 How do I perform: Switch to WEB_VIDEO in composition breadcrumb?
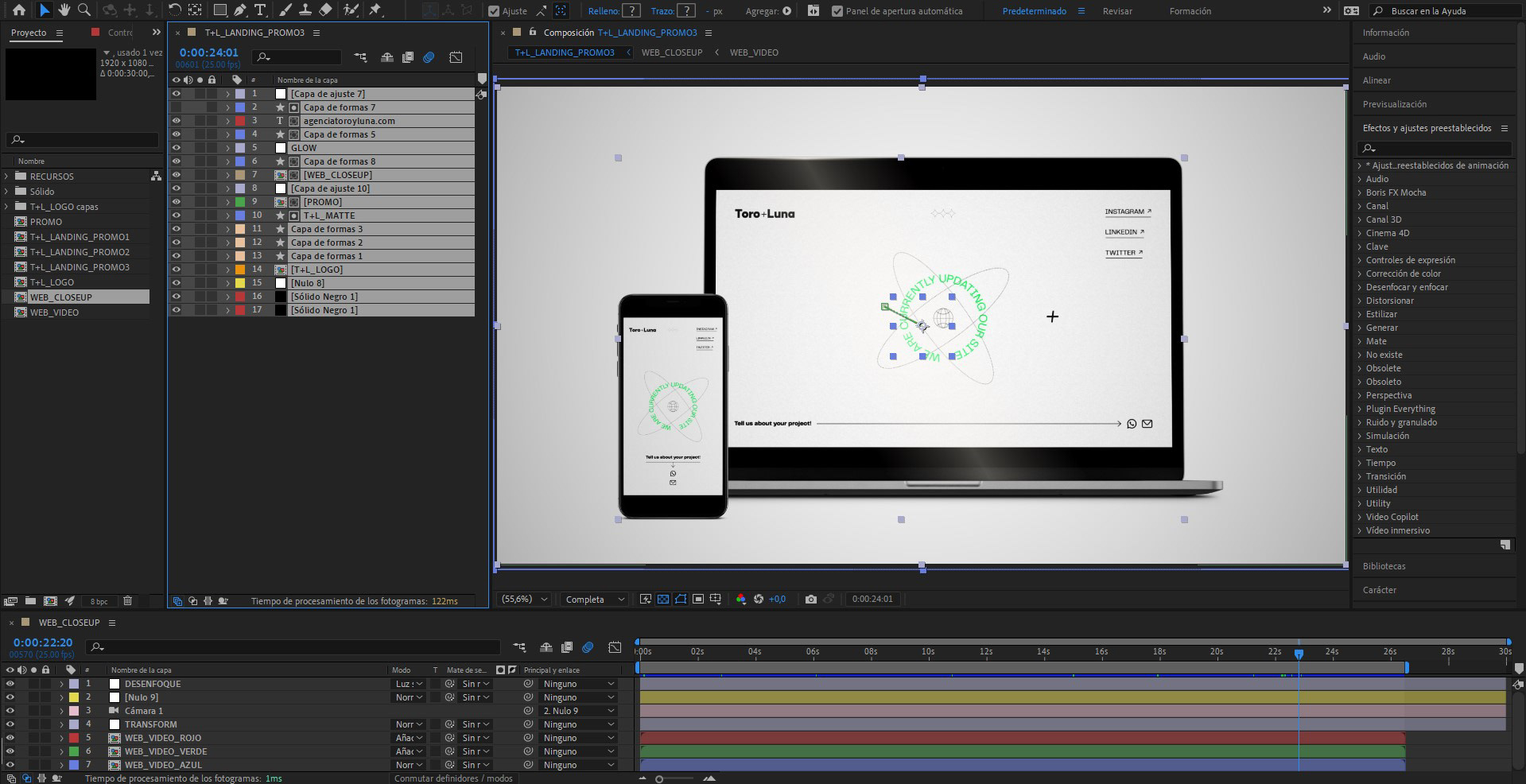[x=754, y=52]
